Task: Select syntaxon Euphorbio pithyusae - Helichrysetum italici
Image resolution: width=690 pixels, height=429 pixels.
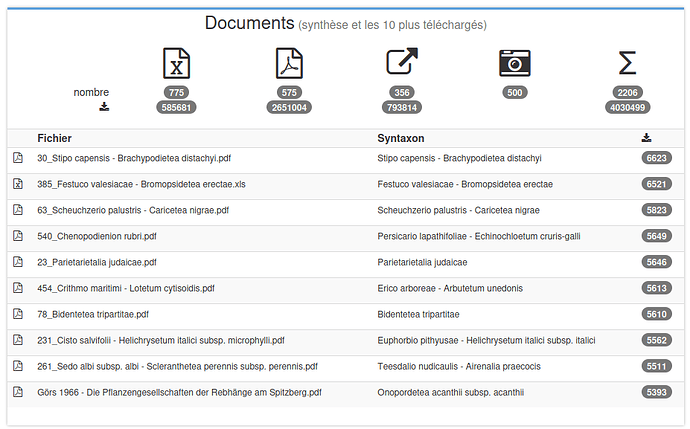Action: 486,340
